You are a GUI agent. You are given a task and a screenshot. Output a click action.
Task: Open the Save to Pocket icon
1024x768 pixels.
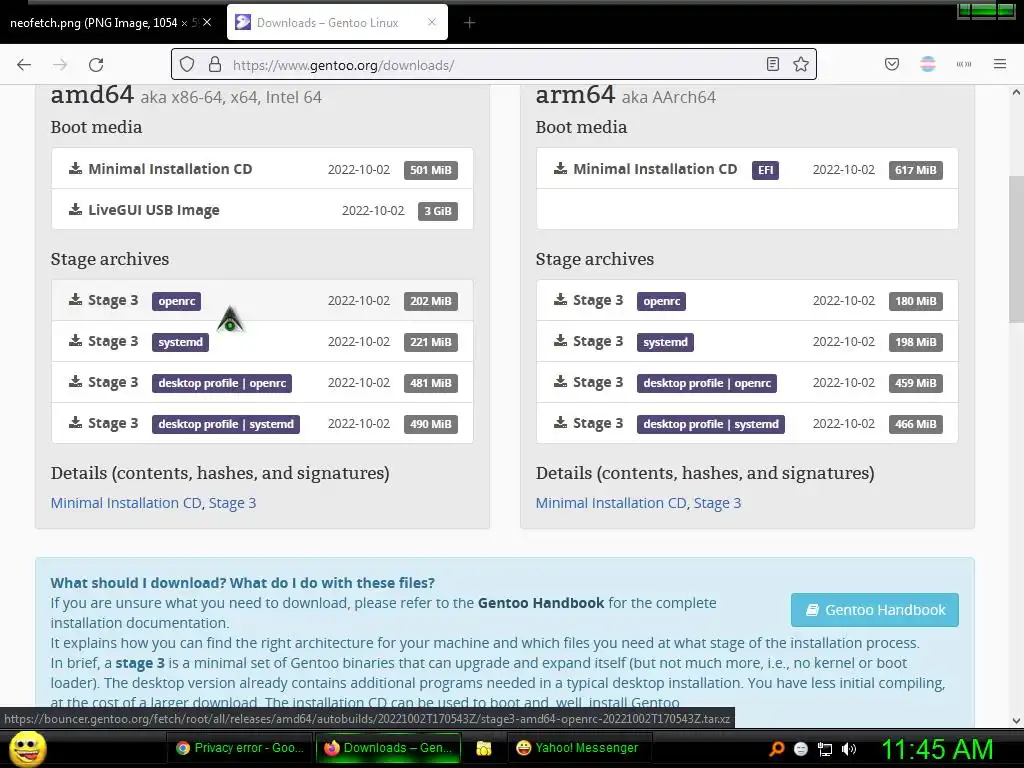click(892, 64)
